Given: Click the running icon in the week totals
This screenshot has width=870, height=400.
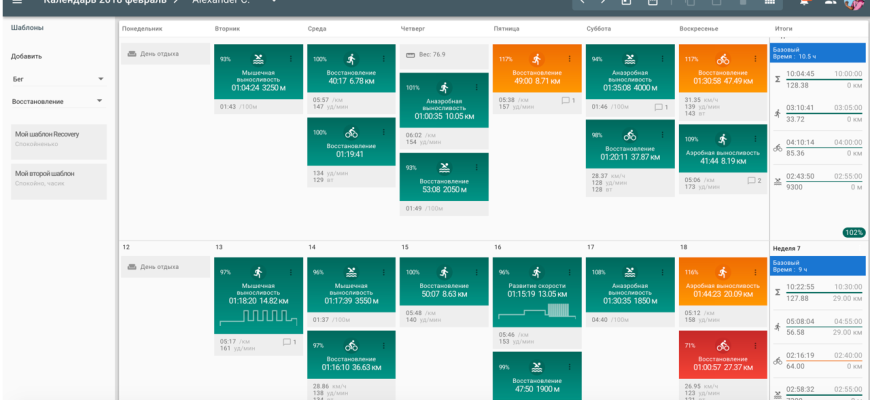Looking at the screenshot, I should 778,113.
